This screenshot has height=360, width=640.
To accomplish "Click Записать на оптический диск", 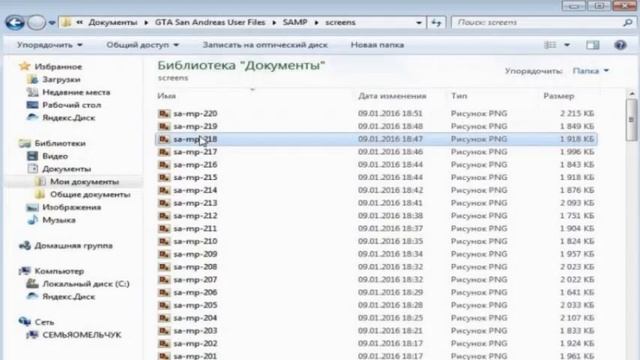I will pos(265,45).
